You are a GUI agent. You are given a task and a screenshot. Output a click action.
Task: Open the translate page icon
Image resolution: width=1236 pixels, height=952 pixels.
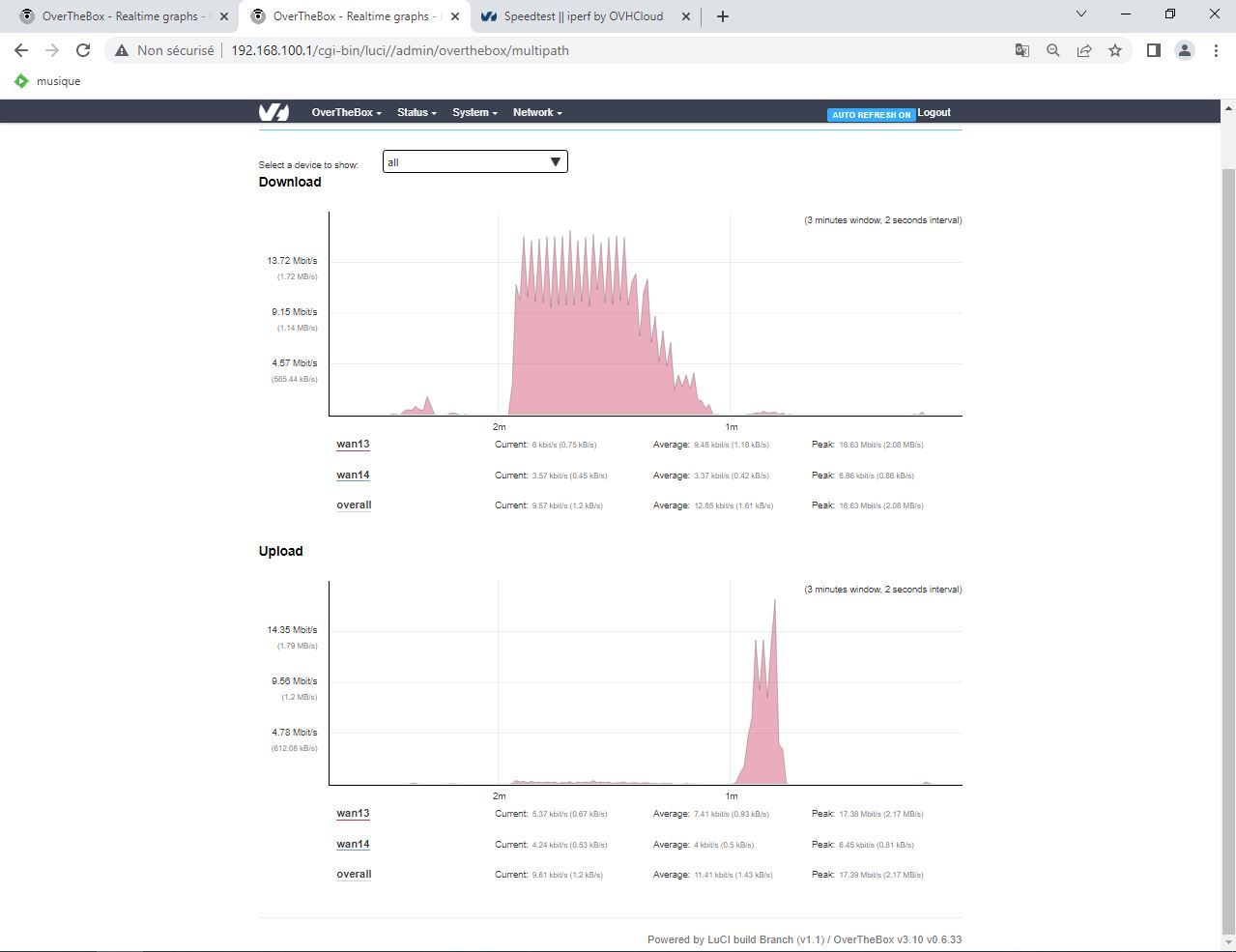pos(1021,50)
